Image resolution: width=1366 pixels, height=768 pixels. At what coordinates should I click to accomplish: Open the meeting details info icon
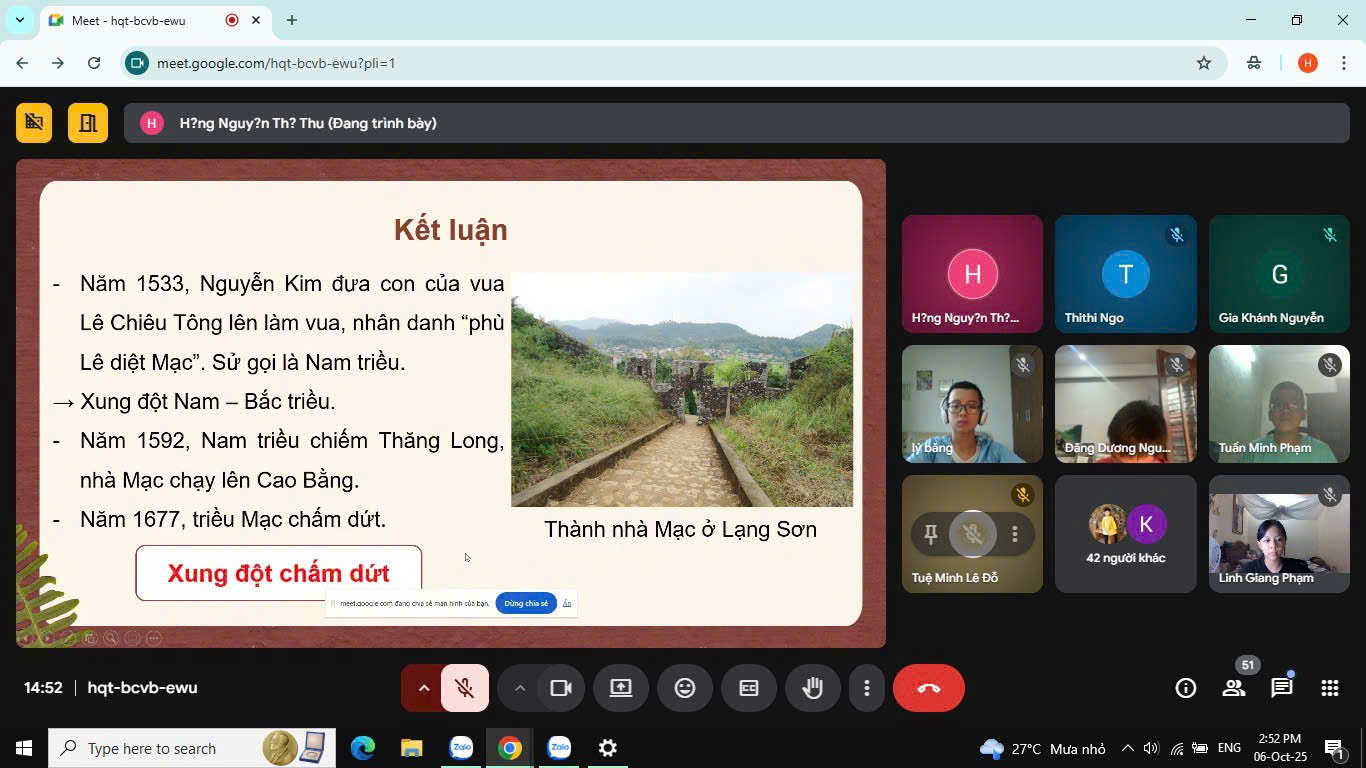pos(1185,688)
